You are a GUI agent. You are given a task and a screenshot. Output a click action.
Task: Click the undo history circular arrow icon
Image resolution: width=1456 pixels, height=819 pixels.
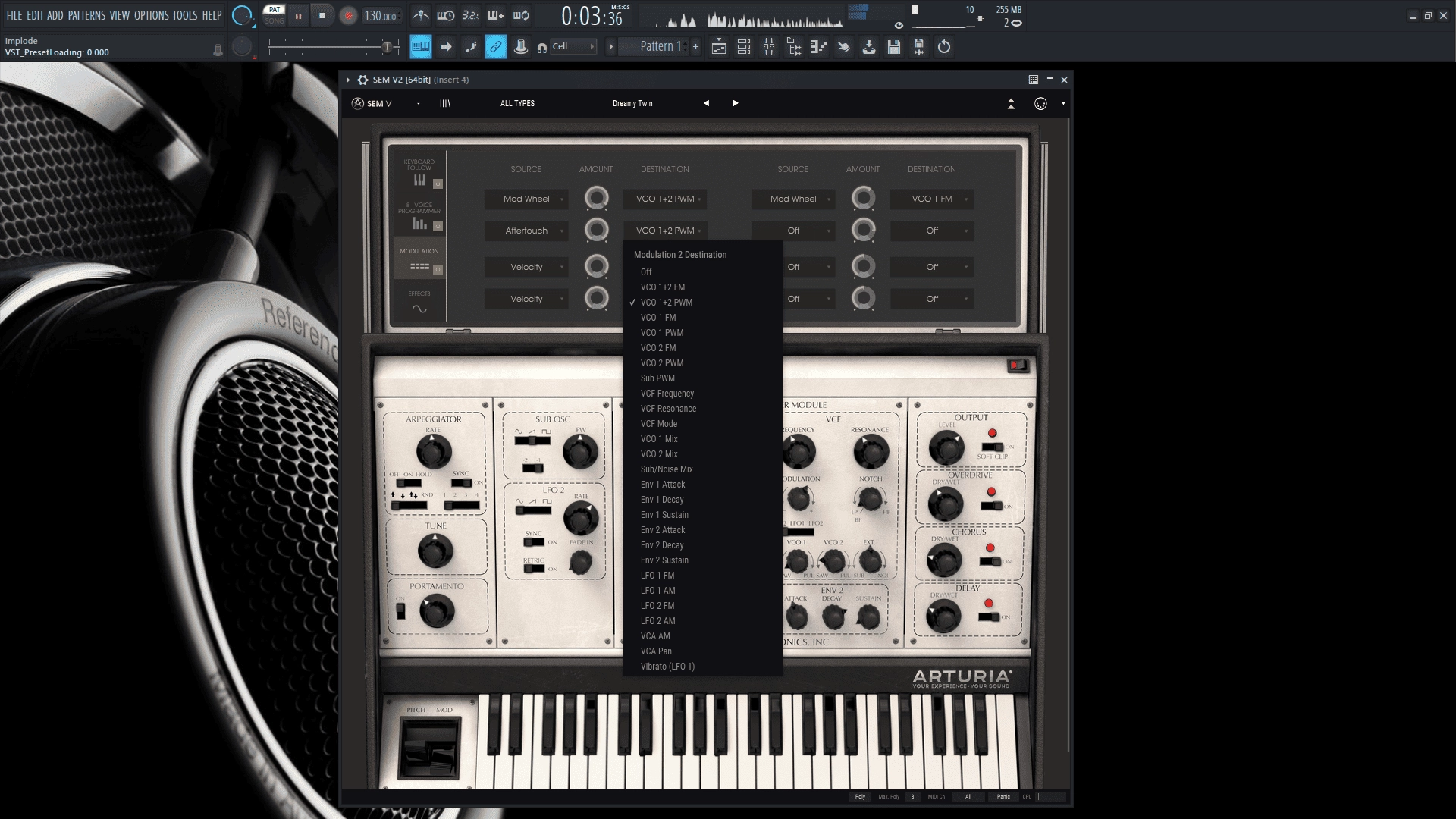[944, 47]
